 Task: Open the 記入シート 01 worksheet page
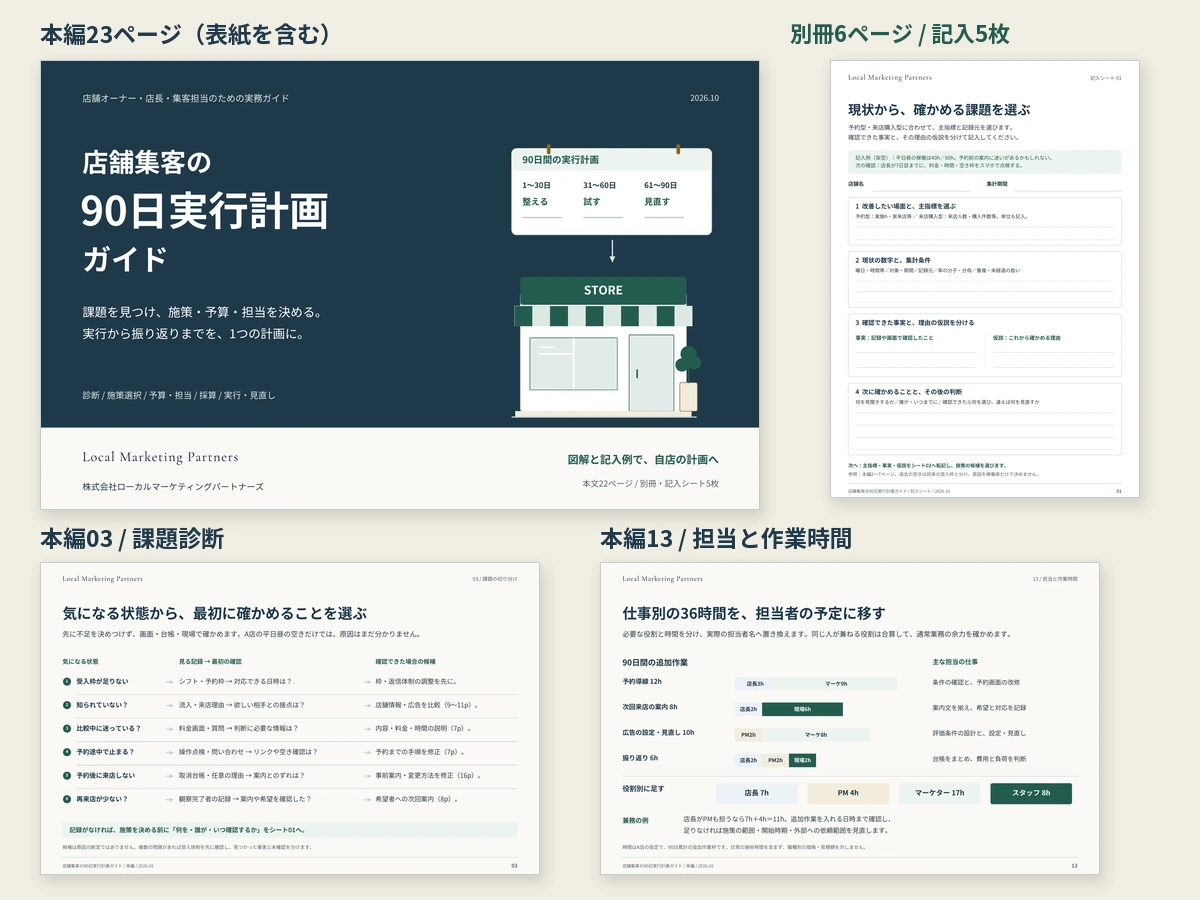(985, 279)
